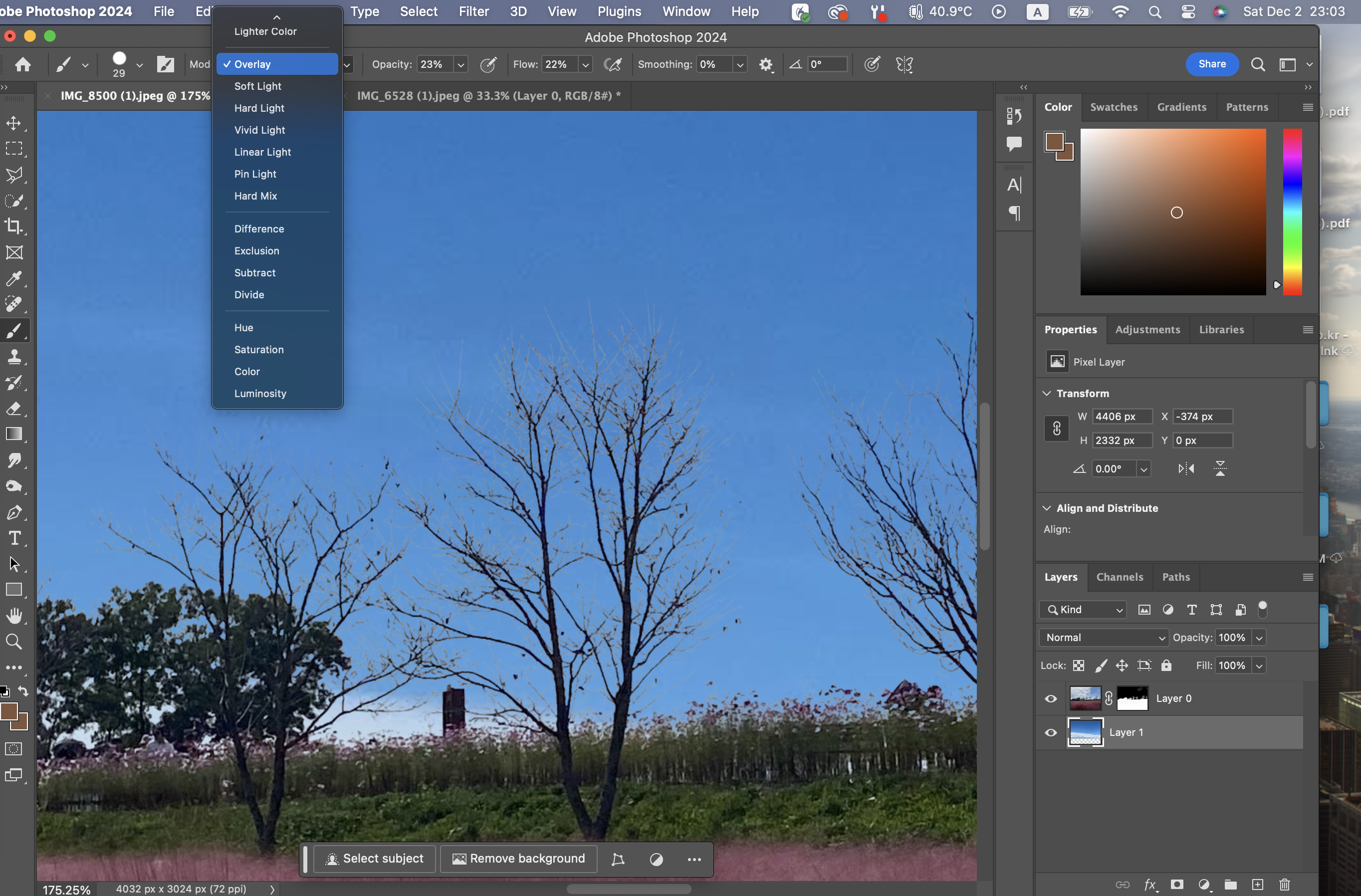Select the Crop tool
Image resolution: width=1361 pixels, height=896 pixels.
point(14,226)
